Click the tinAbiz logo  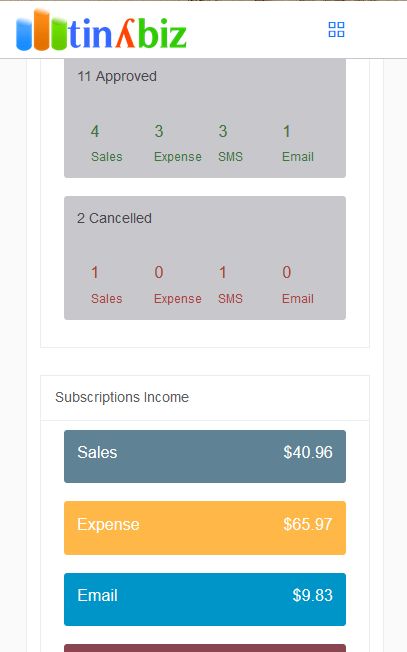101,30
